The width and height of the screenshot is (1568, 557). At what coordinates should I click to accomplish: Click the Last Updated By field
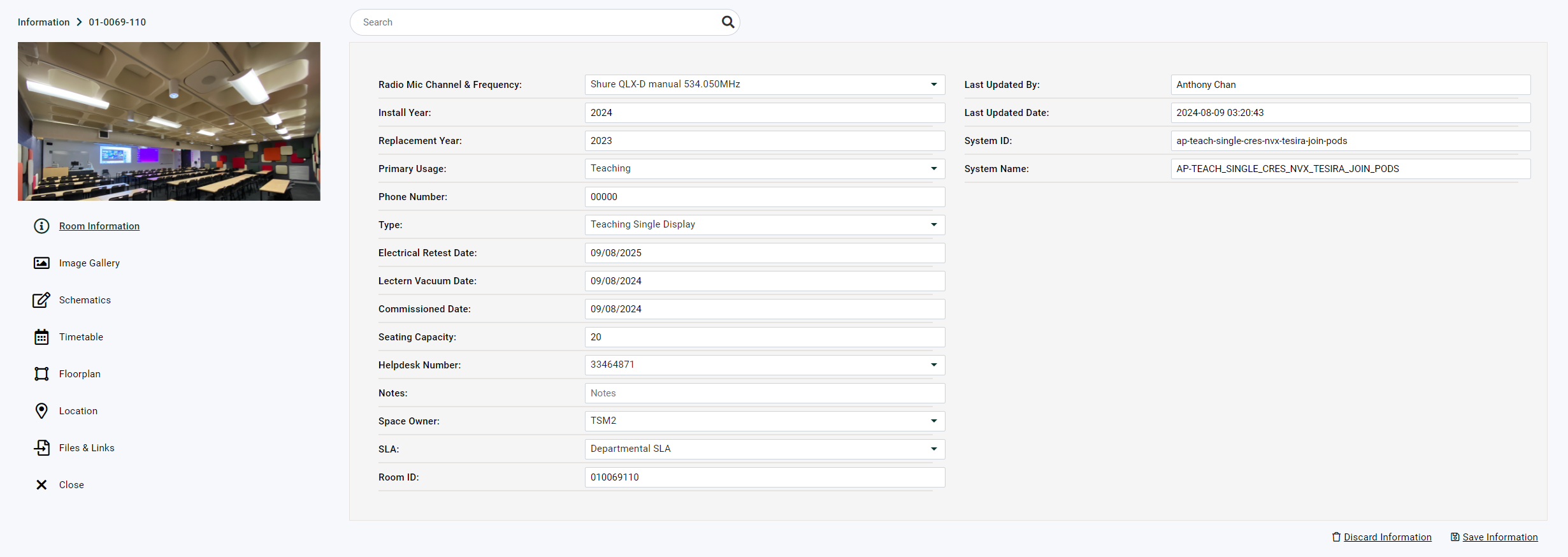(1351, 85)
